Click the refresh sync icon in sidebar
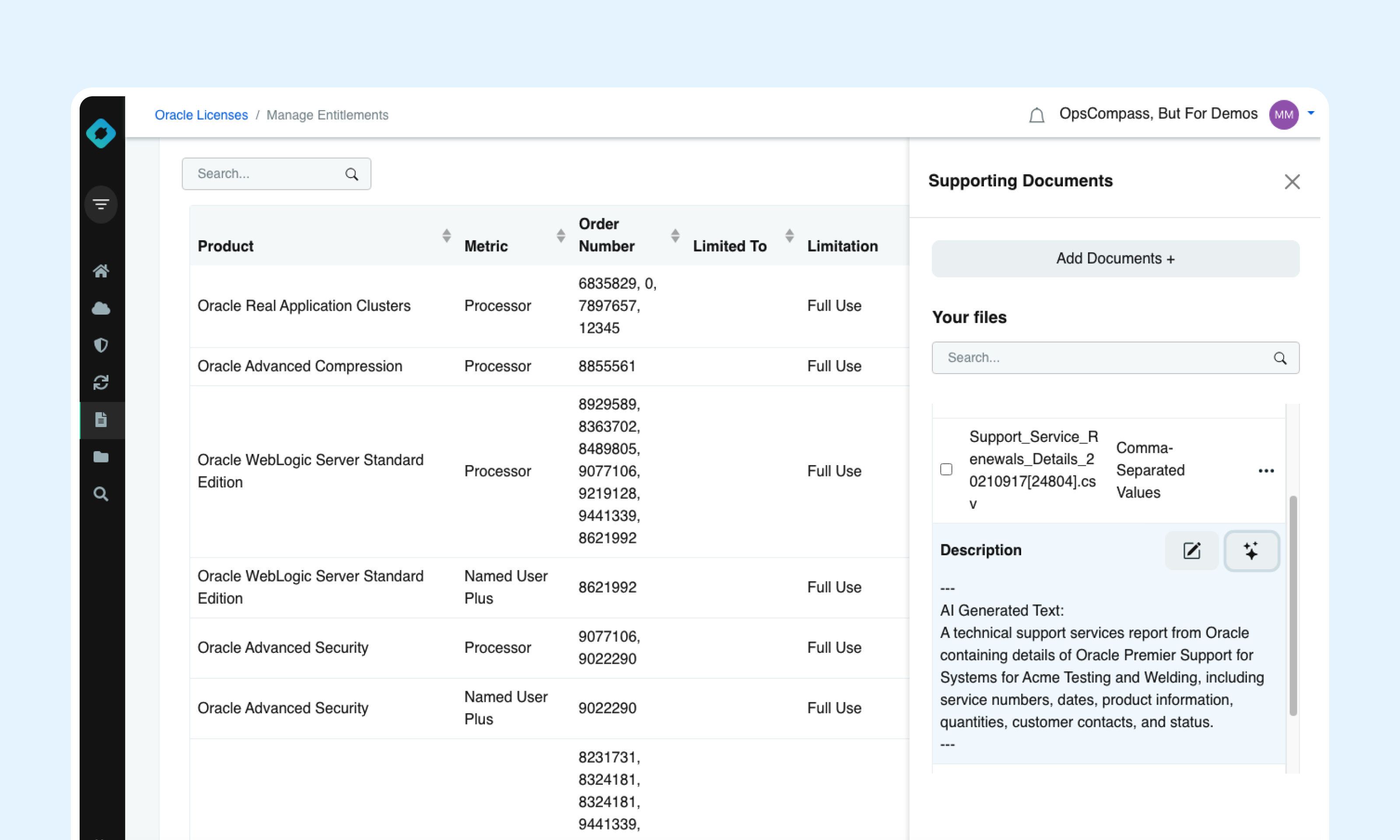The height and width of the screenshot is (840, 1400). tap(101, 383)
